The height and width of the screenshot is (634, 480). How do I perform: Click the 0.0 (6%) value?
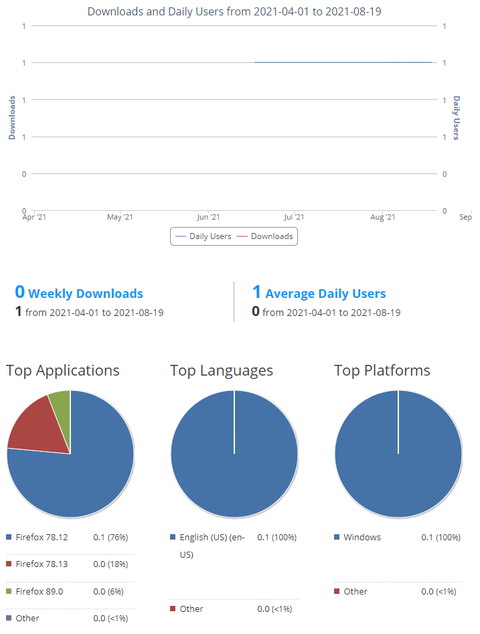pos(108,592)
